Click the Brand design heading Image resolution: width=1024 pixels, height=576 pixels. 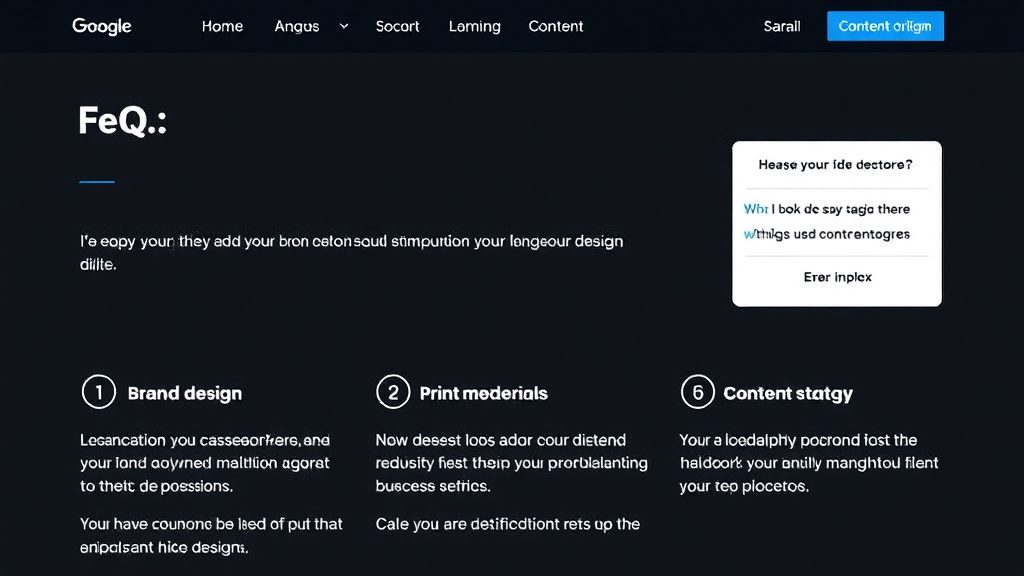[x=185, y=393]
